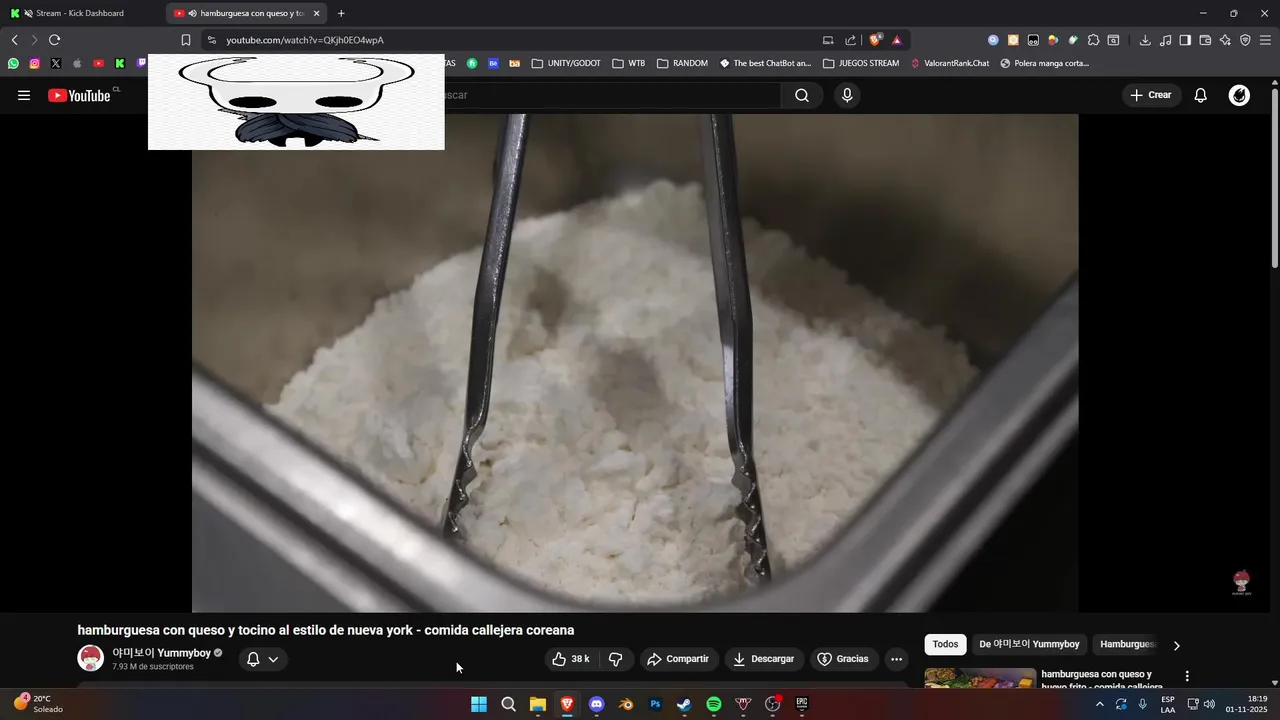
Task: Show more filter chips with right arrow
Action: click(x=1177, y=646)
